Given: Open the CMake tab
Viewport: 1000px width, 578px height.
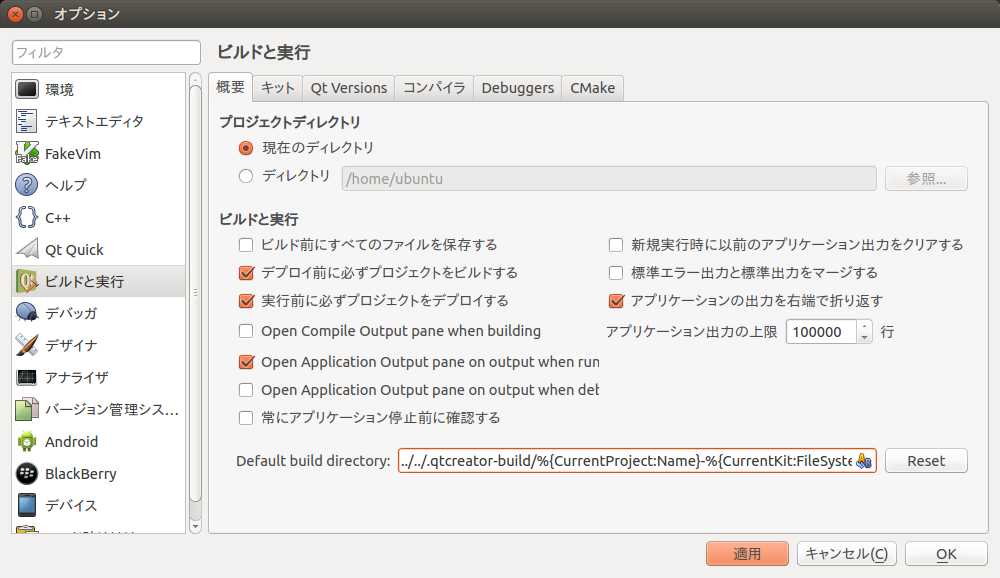Looking at the screenshot, I should 592,88.
